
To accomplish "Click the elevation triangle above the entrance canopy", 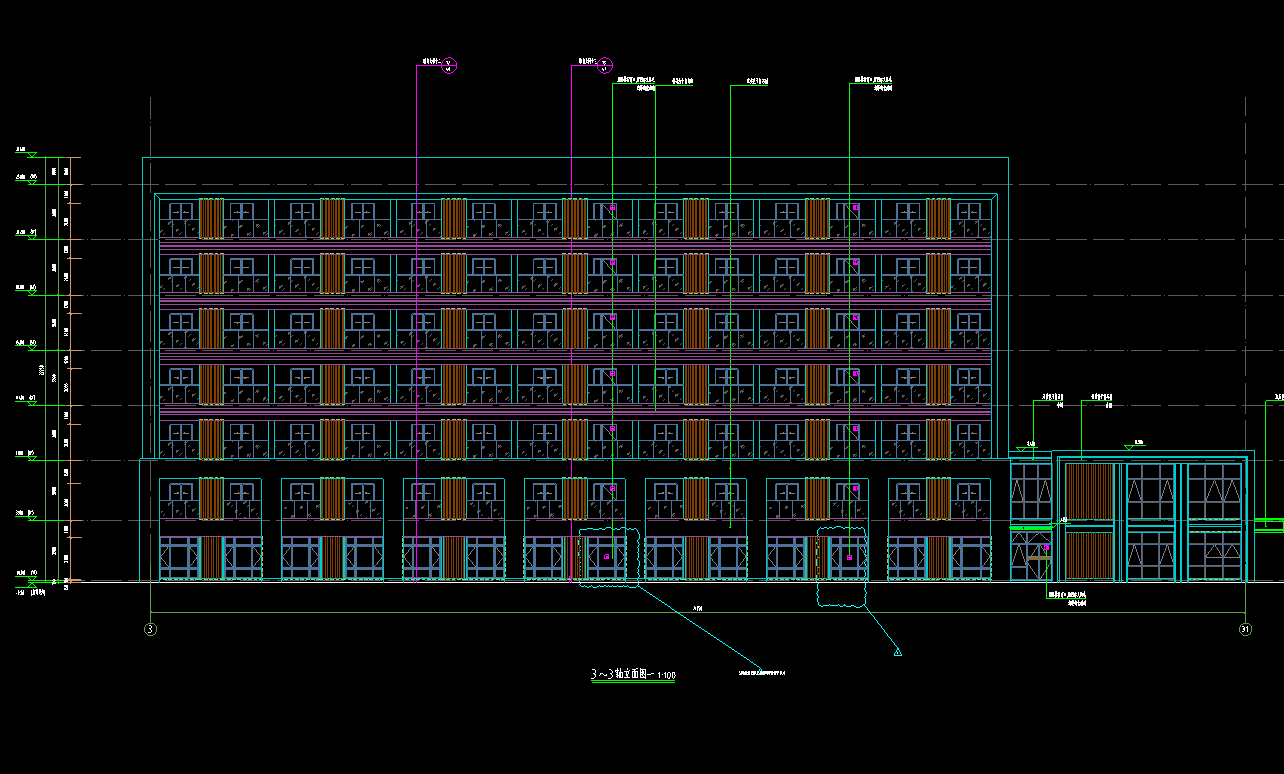I will (1129, 446).
